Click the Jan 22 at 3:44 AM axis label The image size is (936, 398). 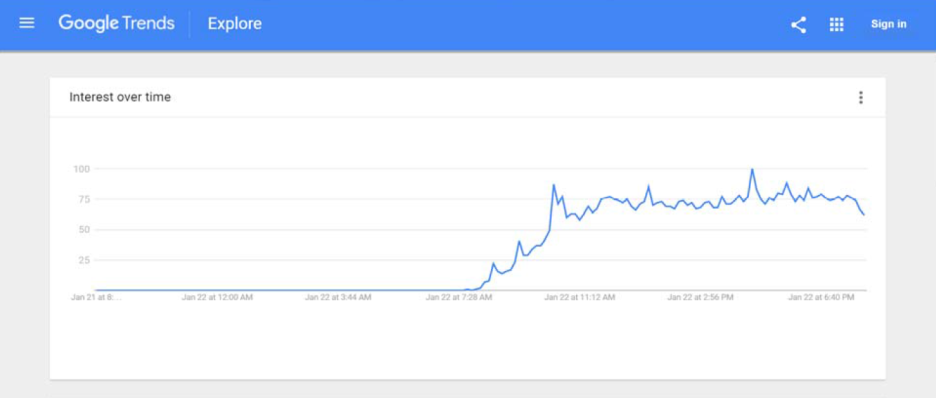(x=338, y=297)
